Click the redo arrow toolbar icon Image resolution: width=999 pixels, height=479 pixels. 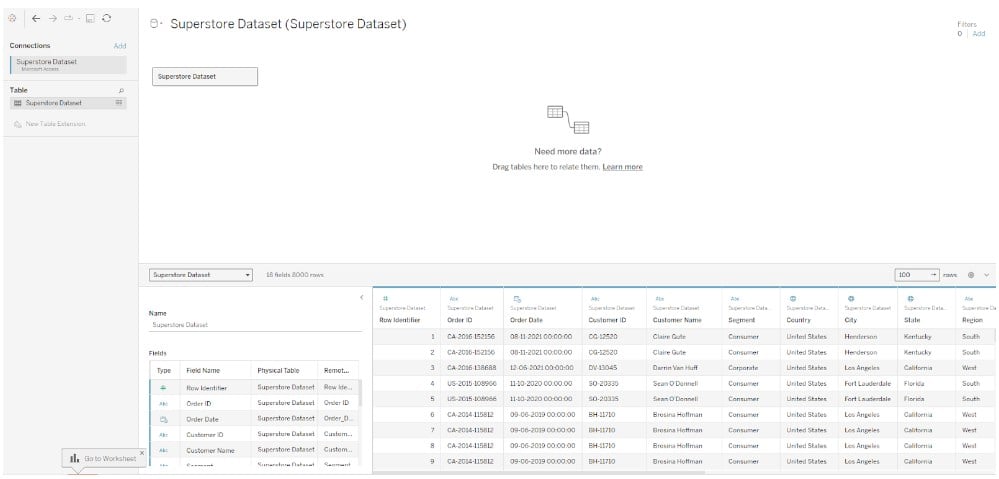[68, 19]
